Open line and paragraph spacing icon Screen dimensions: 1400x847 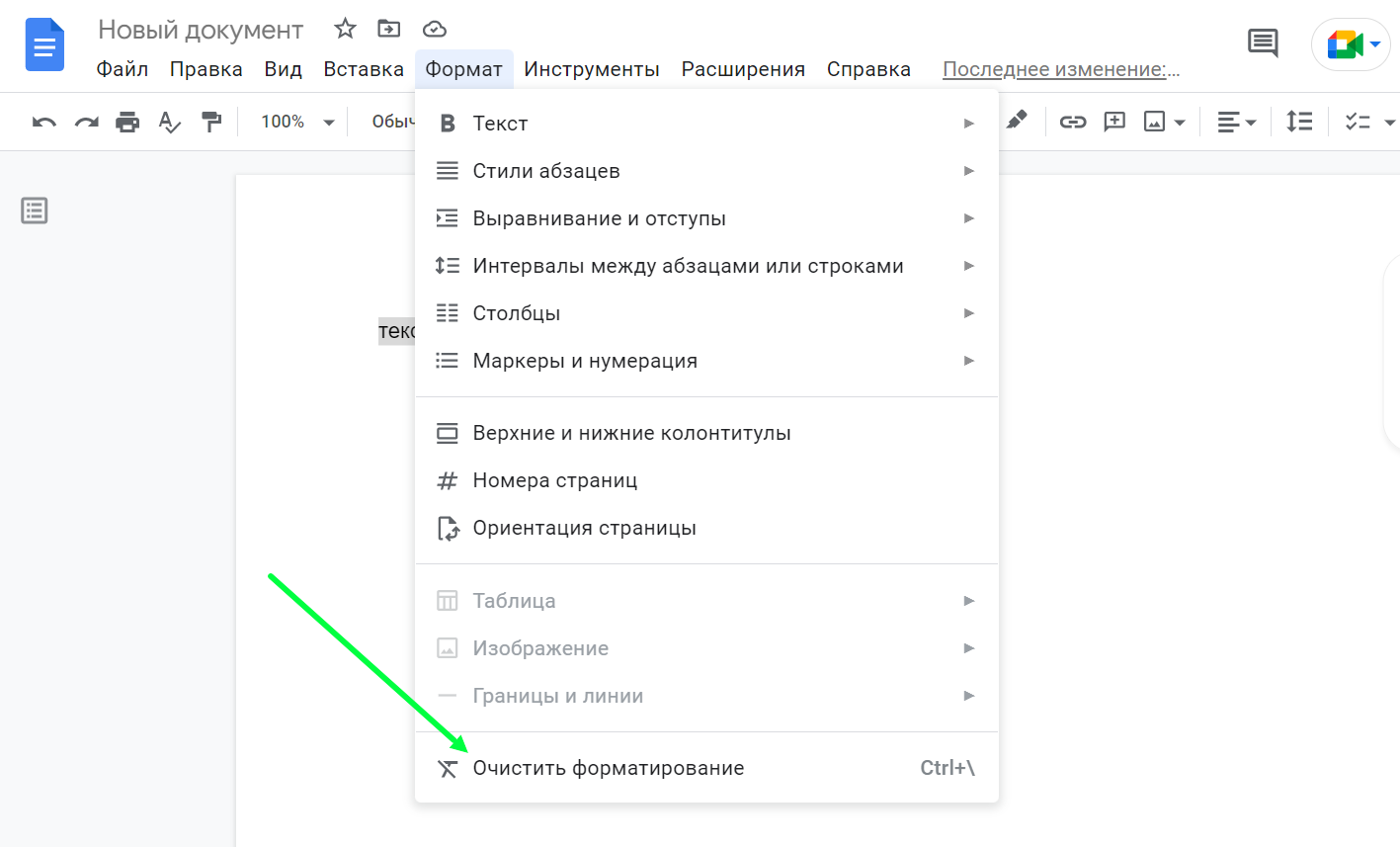[1299, 122]
